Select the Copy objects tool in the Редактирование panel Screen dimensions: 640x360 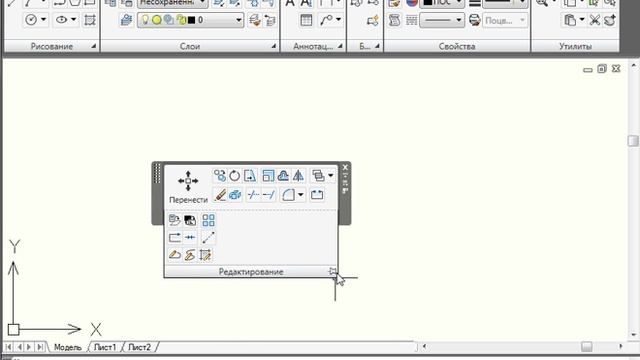coord(220,176)
